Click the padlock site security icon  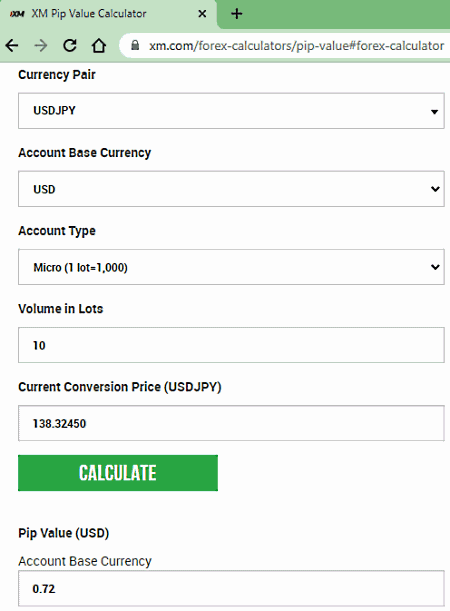135,46
